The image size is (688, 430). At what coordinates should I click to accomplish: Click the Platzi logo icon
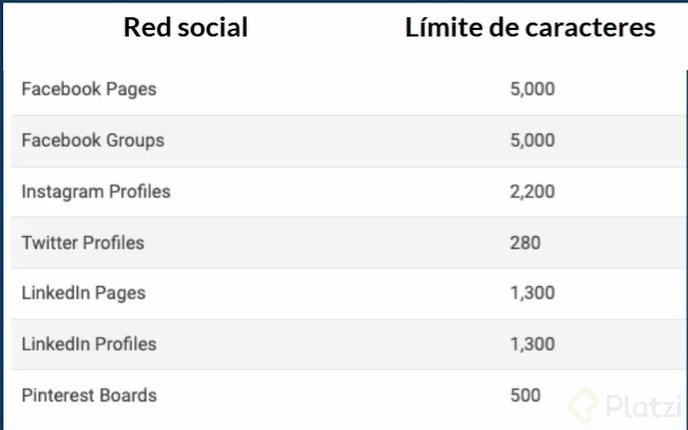click(583, 406)
